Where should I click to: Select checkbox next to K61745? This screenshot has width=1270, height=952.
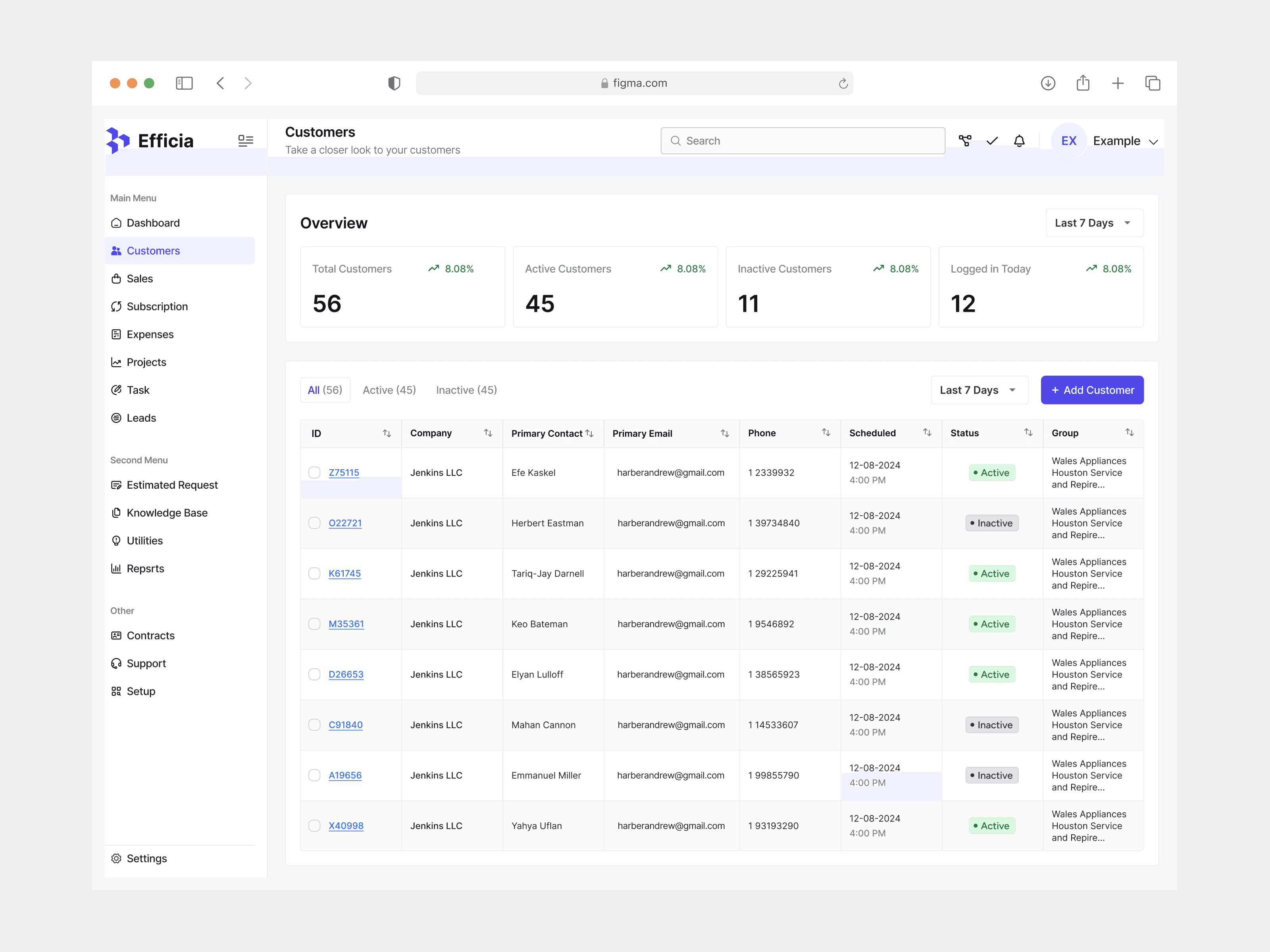[314, 573]
